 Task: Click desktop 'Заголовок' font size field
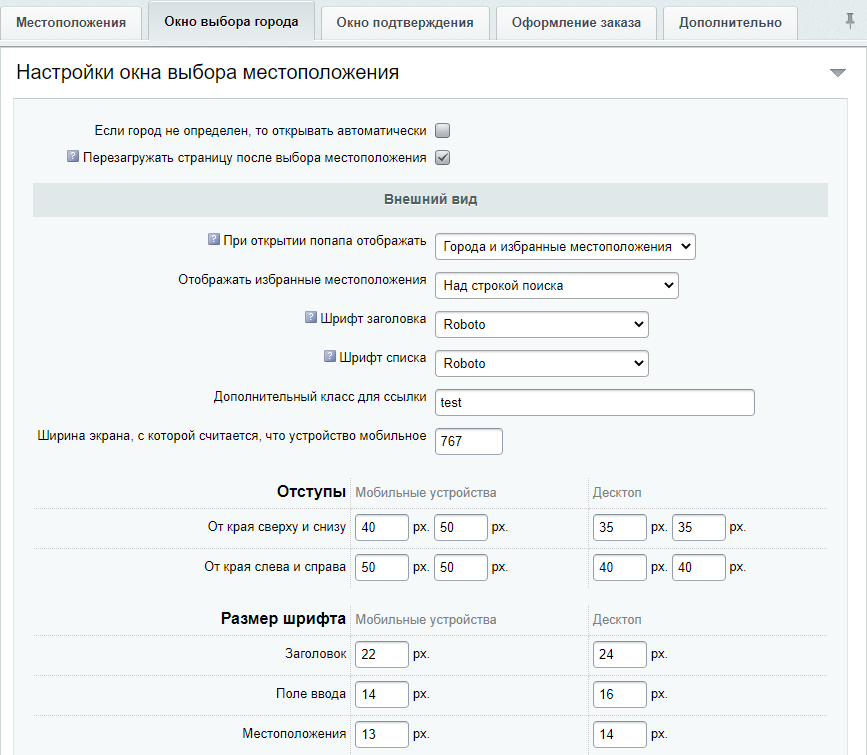pos(619,654)
